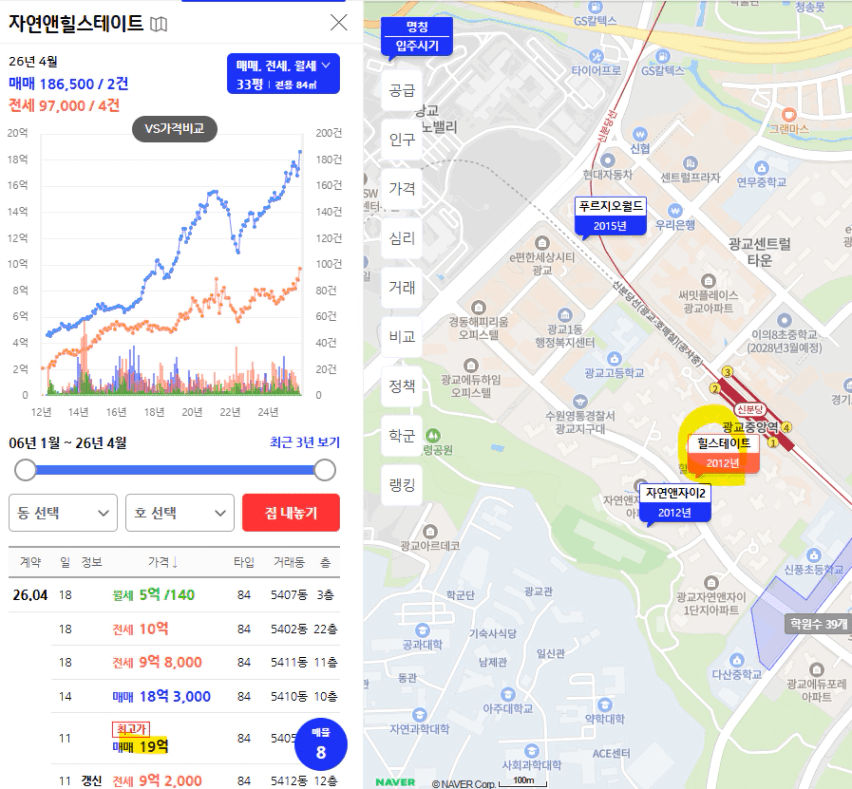The height and width of the screenshot is (789, 852).
Task: Click the 학원수 39개 map label
Action: (818, 624)
